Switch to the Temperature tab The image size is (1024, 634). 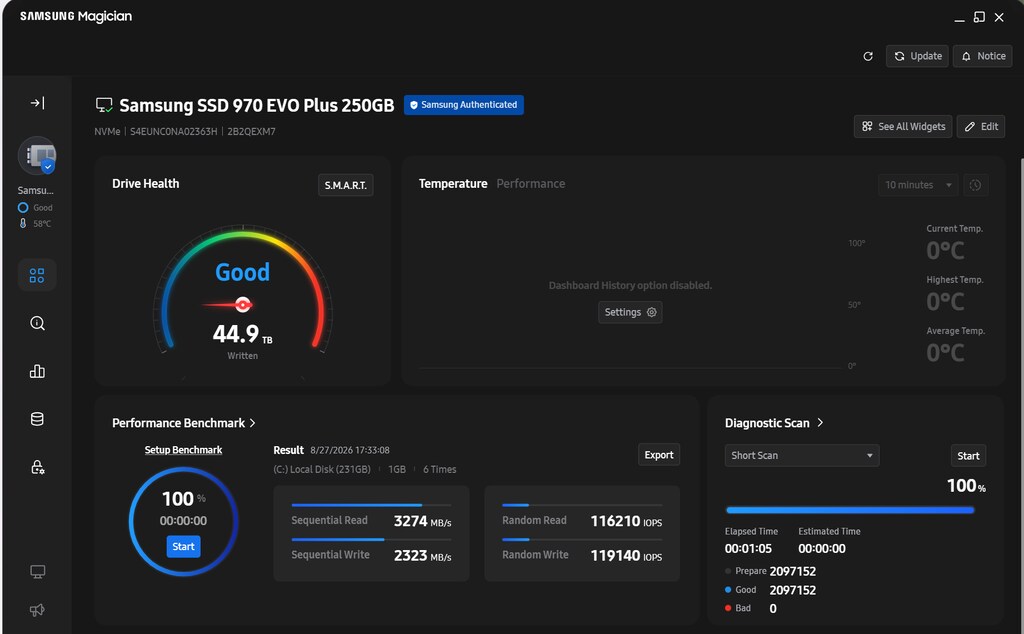click(453, 183)
